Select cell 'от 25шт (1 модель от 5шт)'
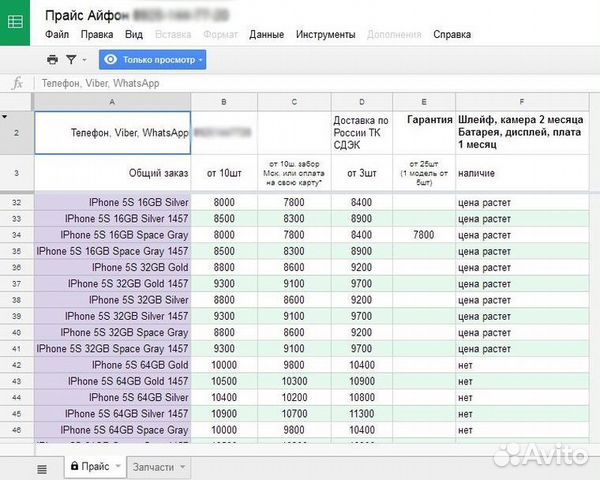This screenshot has width=600, height=480. (424, 173)
